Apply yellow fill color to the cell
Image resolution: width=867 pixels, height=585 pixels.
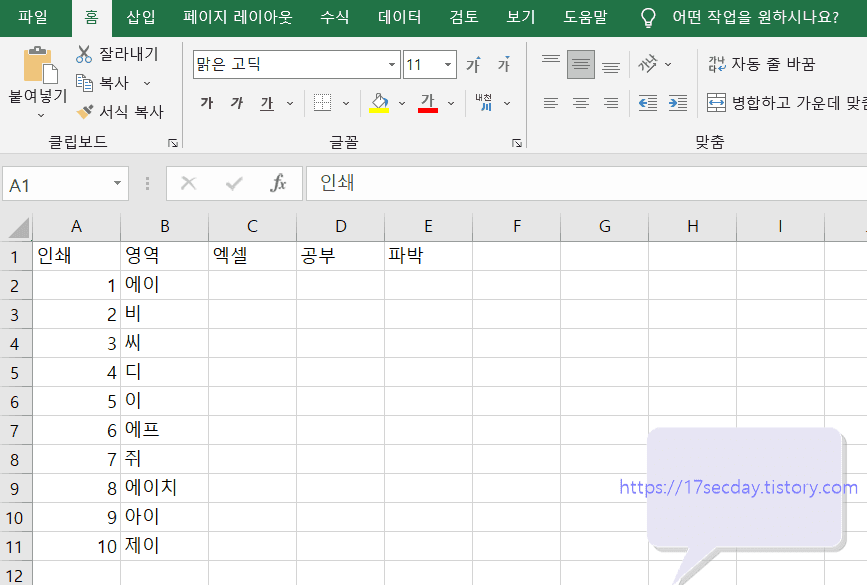click(x=378, y=103)
